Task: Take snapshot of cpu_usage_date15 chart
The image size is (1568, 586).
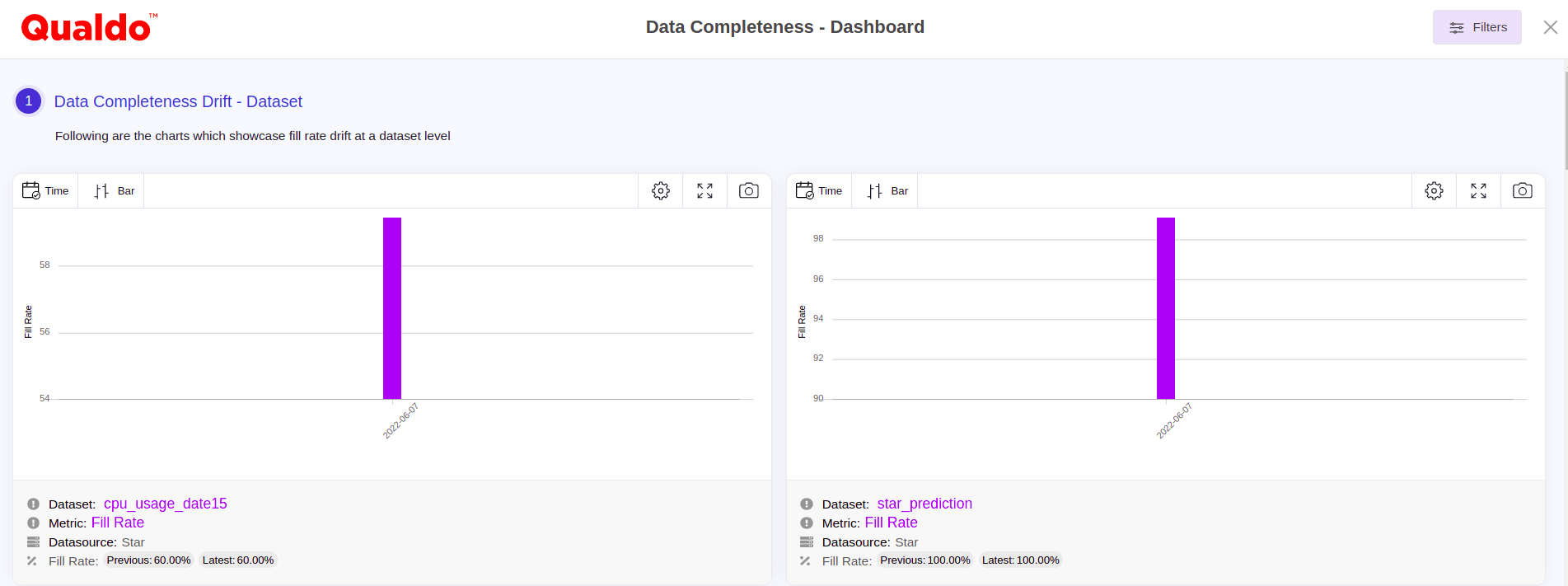Action: [748, 191]
